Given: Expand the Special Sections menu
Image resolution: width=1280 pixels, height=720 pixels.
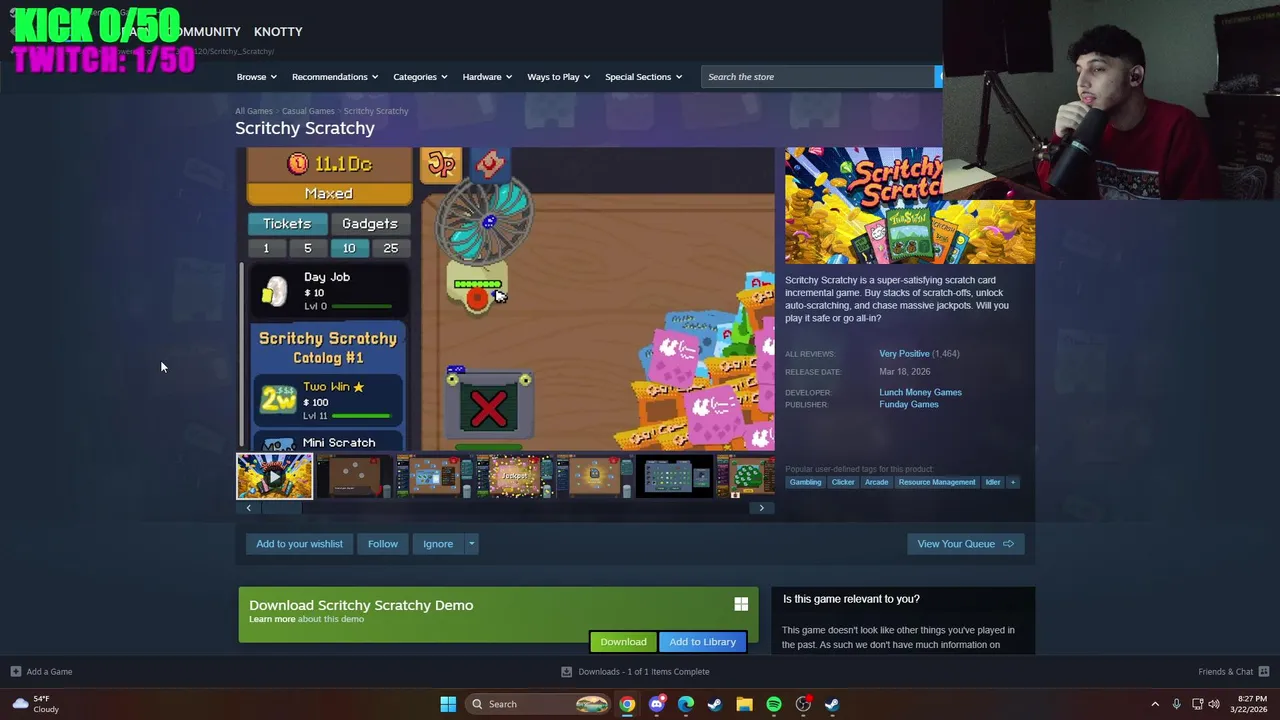Looking at the screenshot, I should click(643, 77).
